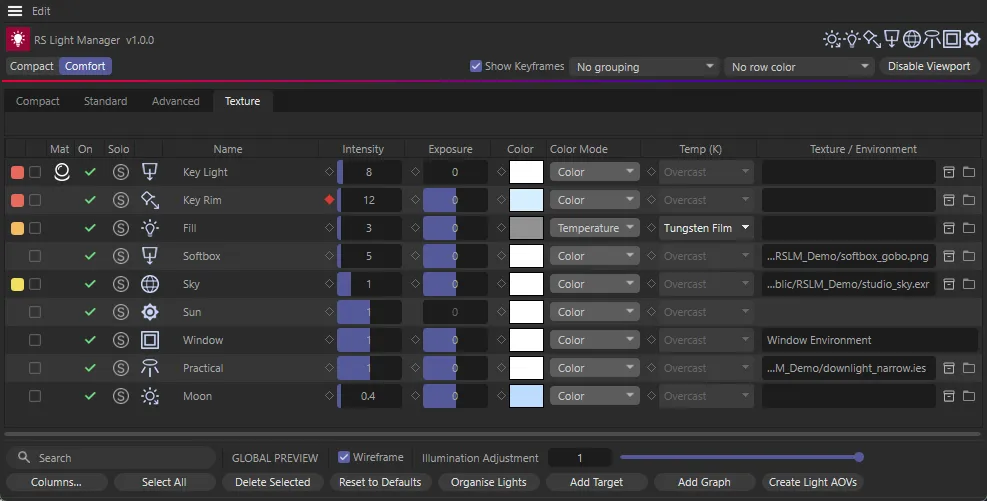Add a dome light globe icon in toolbar
The image size is (987, 501).
point(911,40)
